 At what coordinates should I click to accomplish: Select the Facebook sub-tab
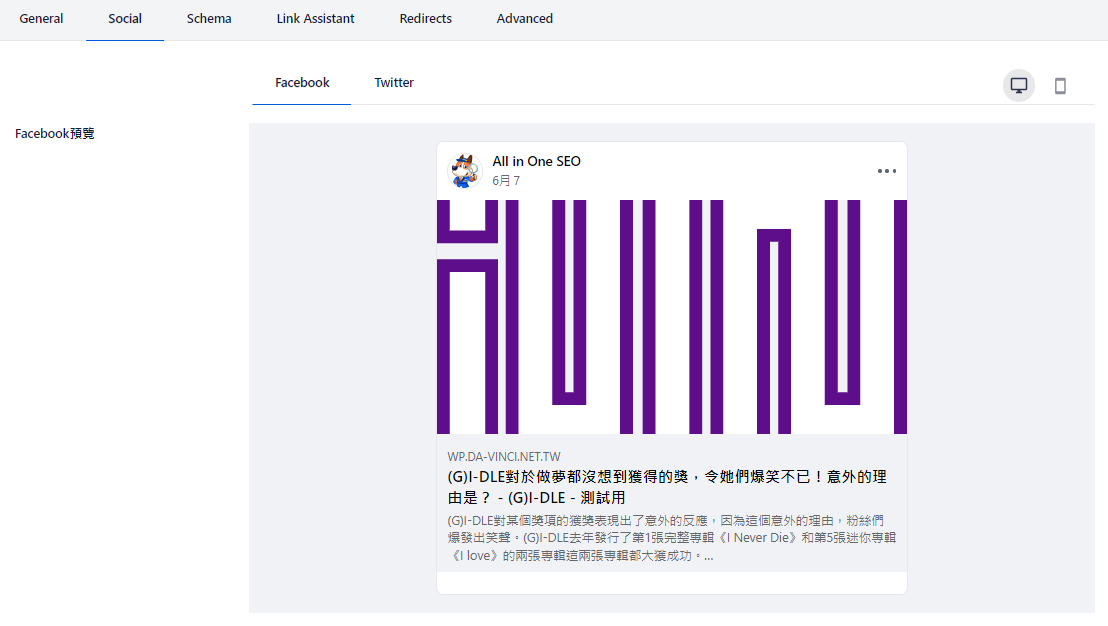302,83
